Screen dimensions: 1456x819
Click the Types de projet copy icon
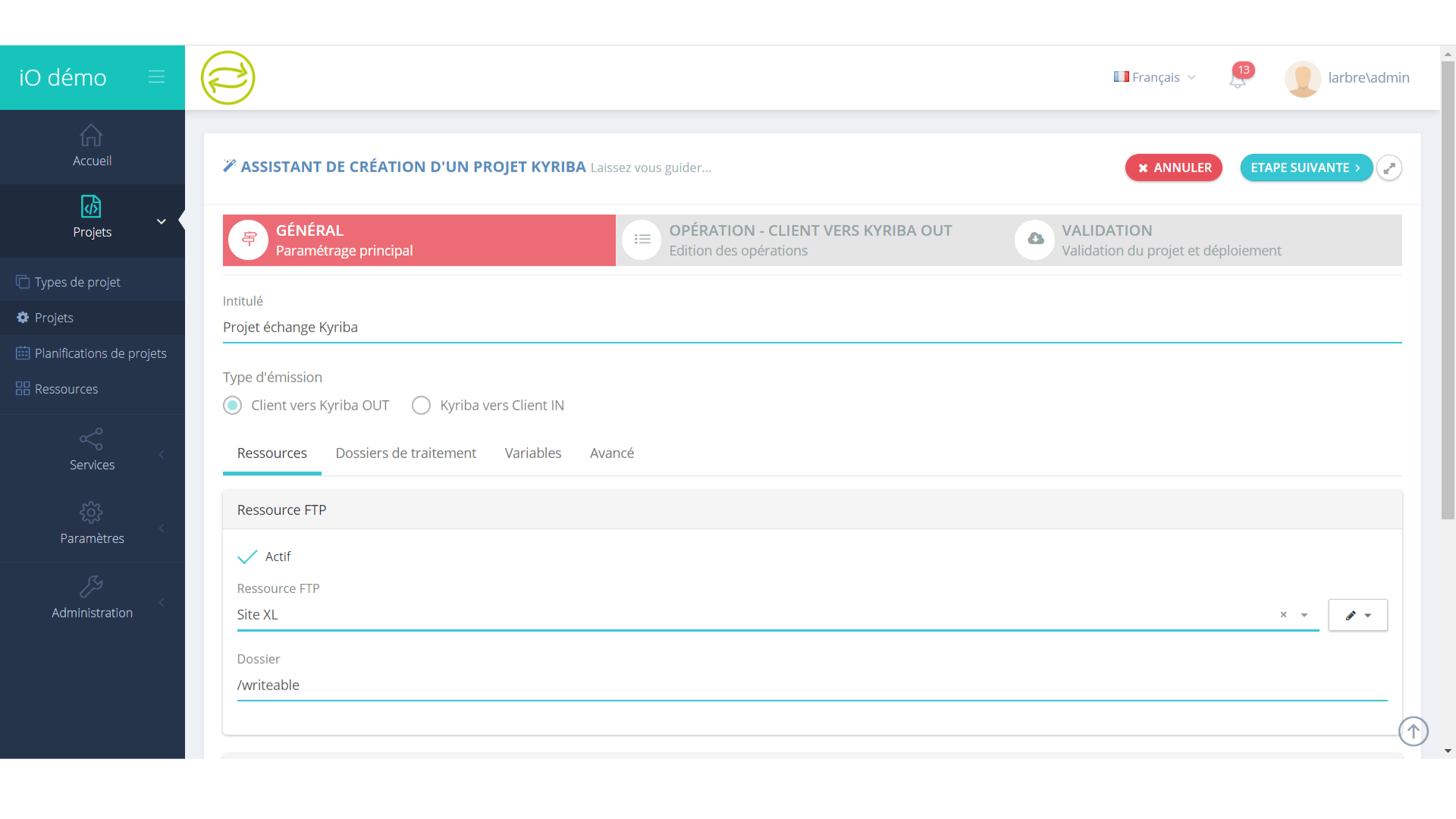23,282
